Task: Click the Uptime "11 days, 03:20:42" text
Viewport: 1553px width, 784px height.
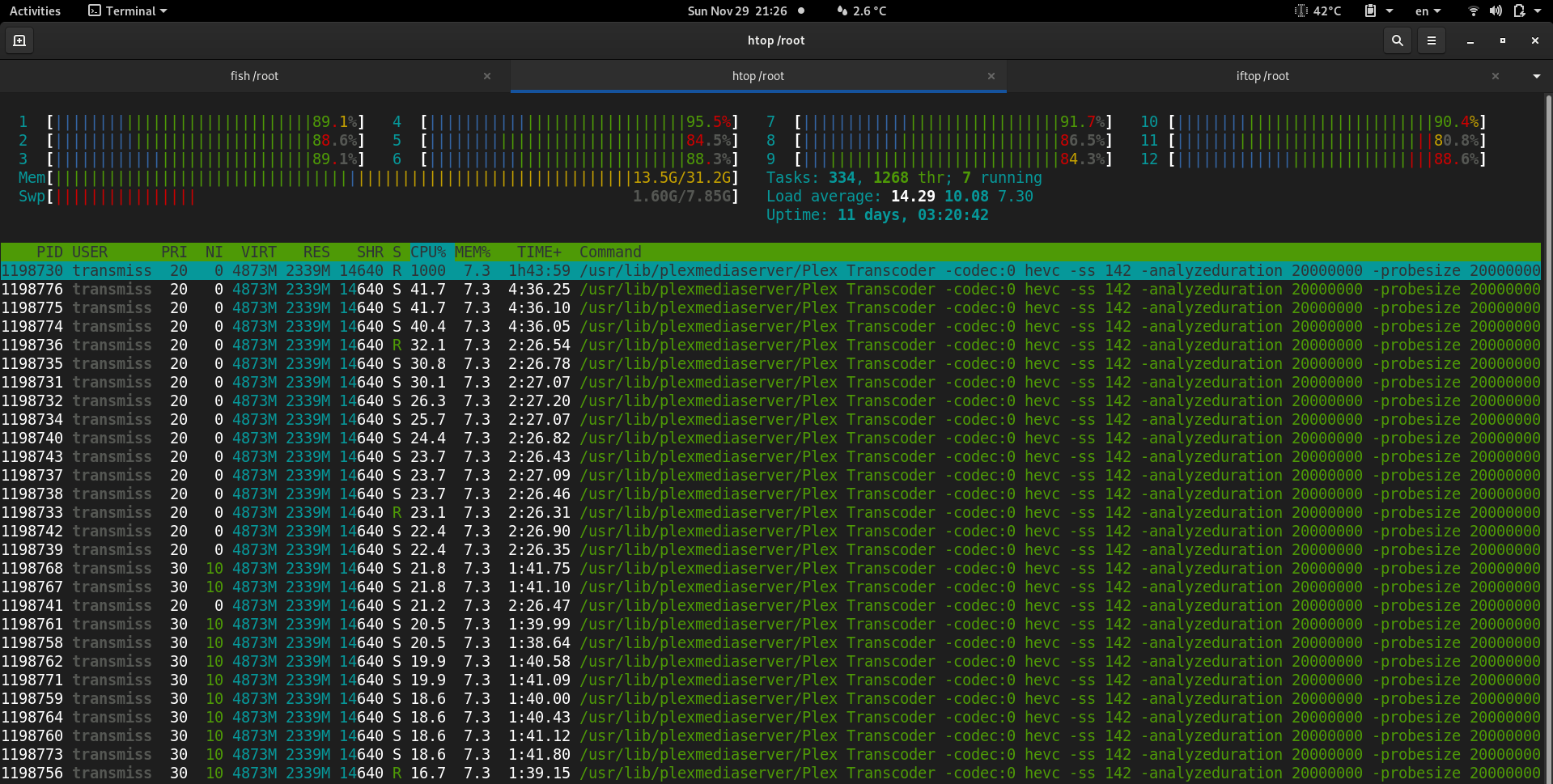Action: tap(913, 215)
